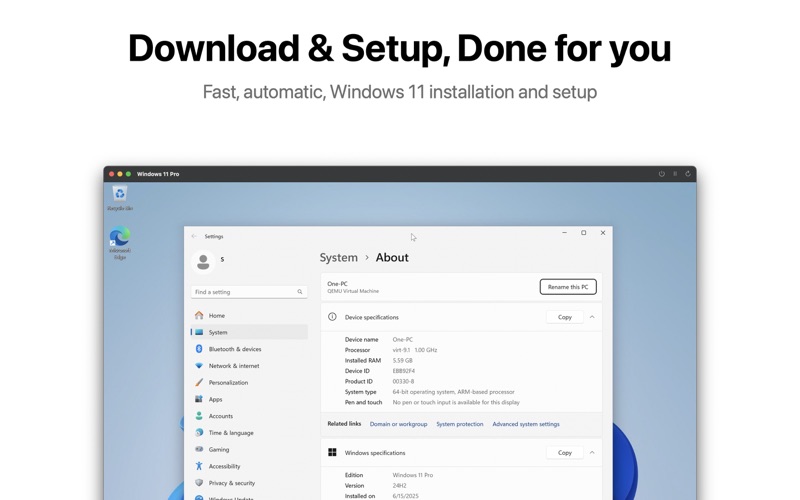Click the Installed RAM value 5.59 GB

pyautogui.click(x=403, y=360)
